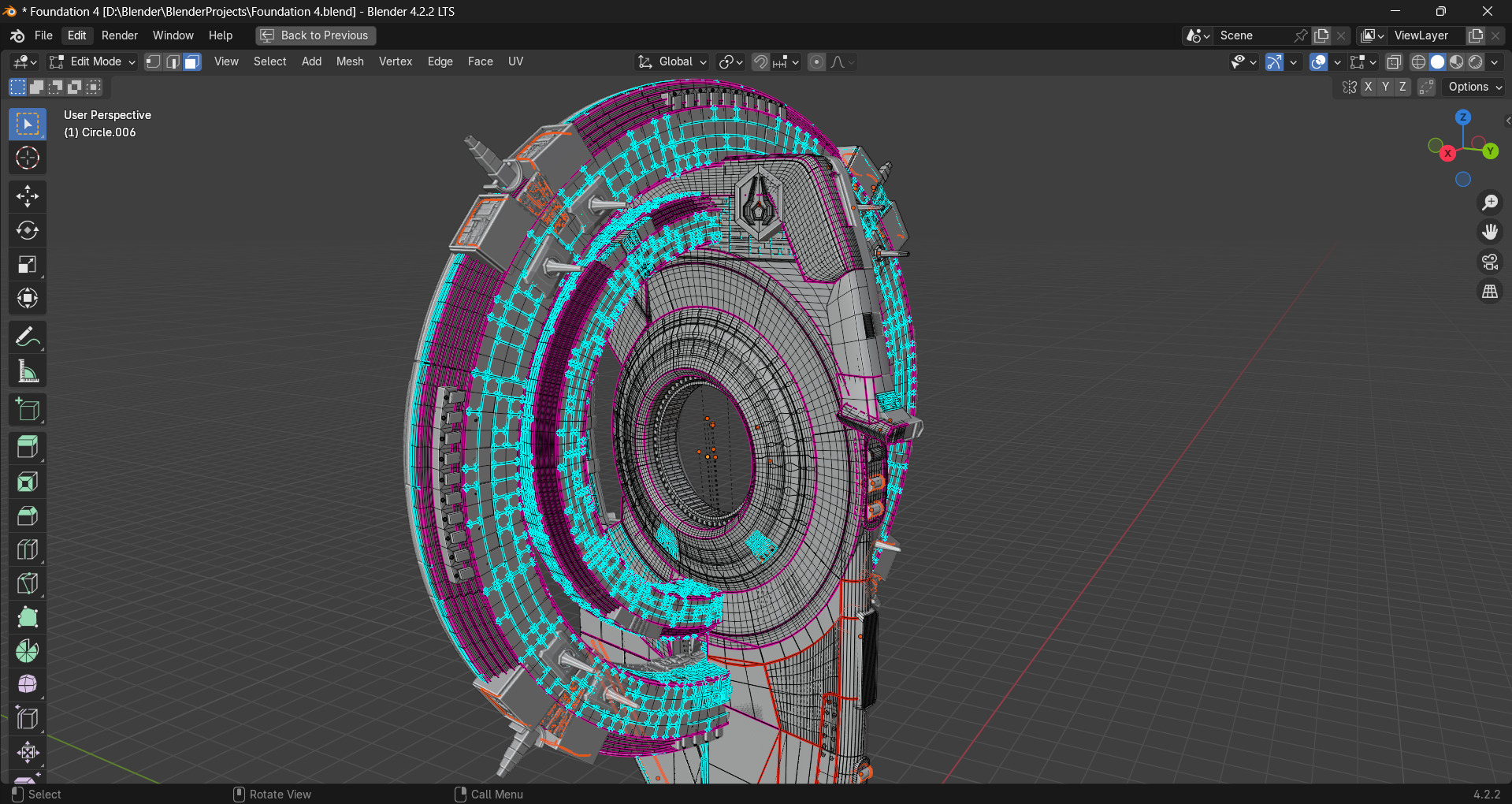Select the Move tool
Viewport: 1512px width, 804px height.
[x=28, y=196]
